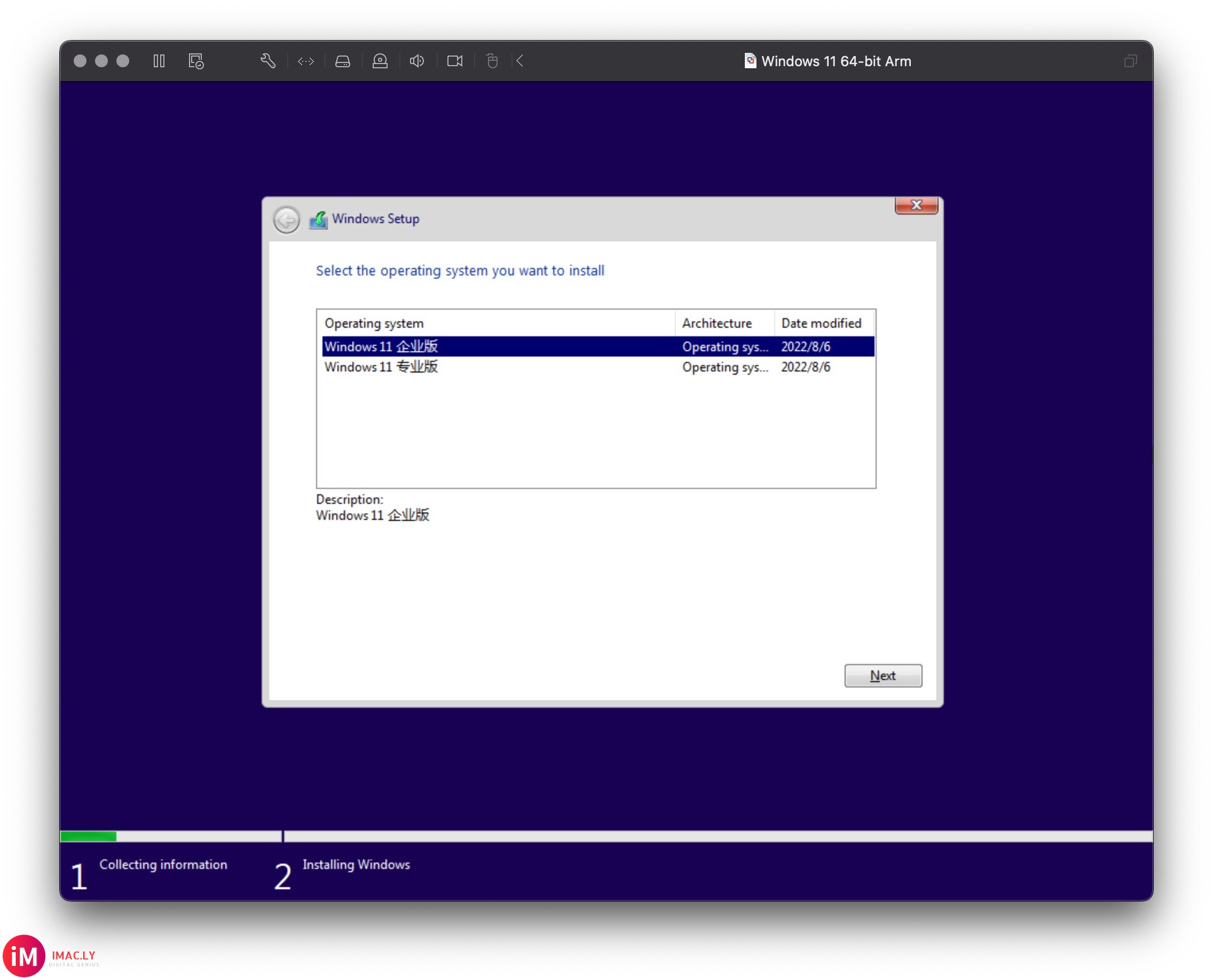
Task: Close the Windows Setup dialog
Action: pos(916,206)
